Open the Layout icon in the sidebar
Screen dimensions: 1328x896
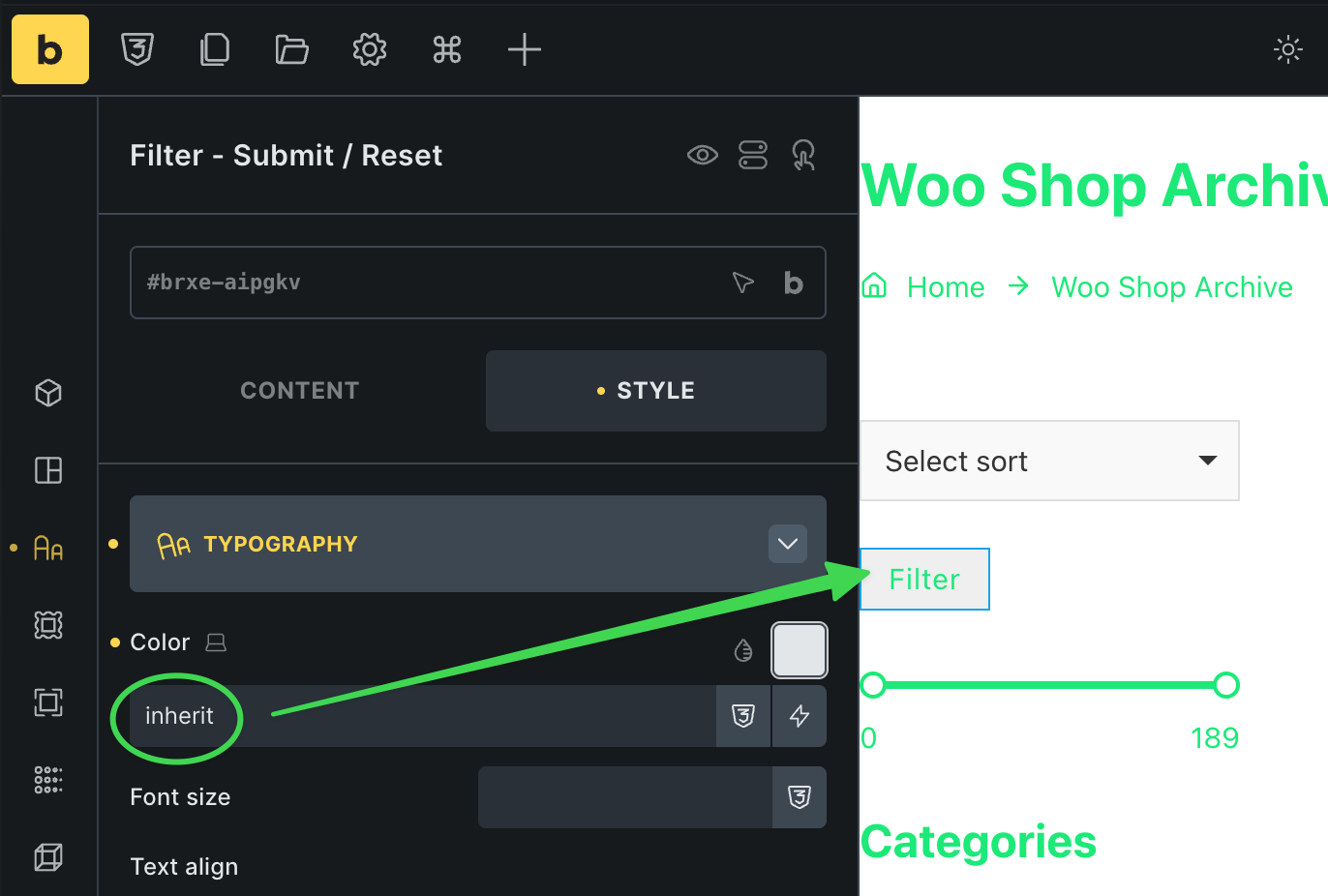pos(48,470)
